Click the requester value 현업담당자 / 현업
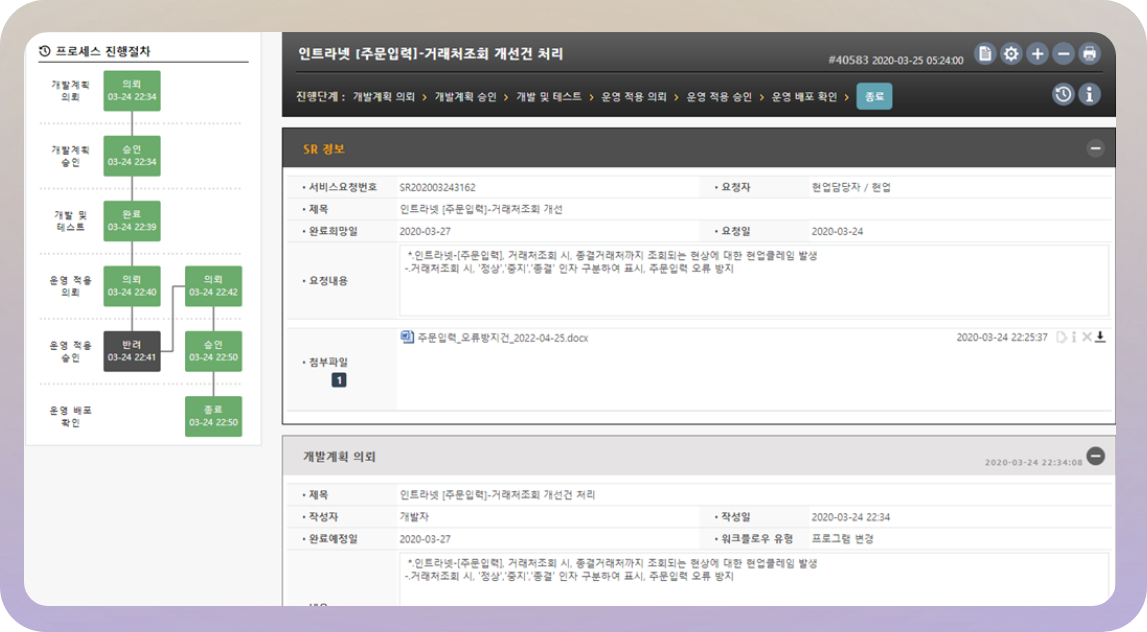 tap(851, 187)
